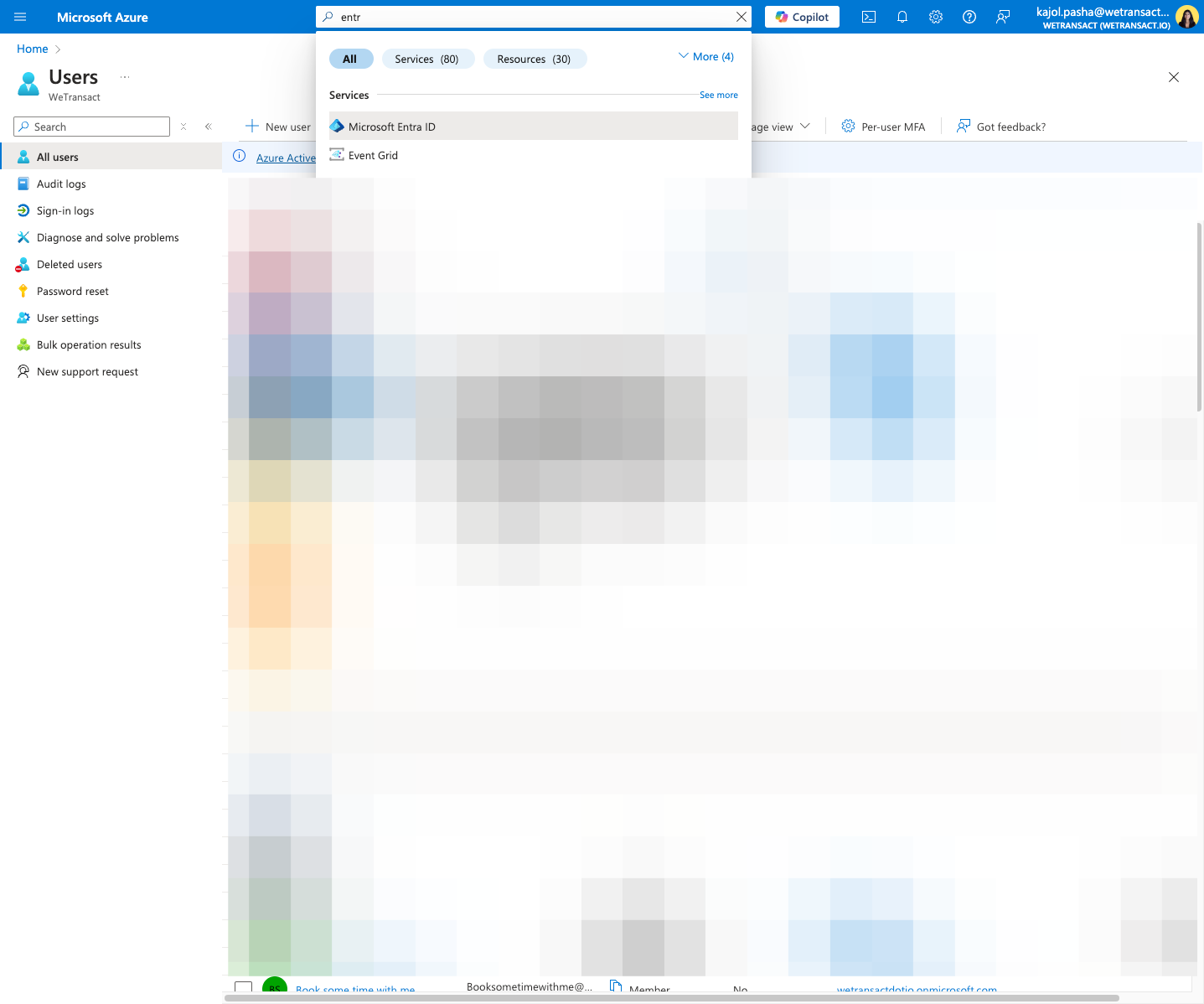The height and width of the screenshot is (1004, 1204).
Task: Open portal settings gear icon
Action: pyautogui.click(x=936, y=17)
